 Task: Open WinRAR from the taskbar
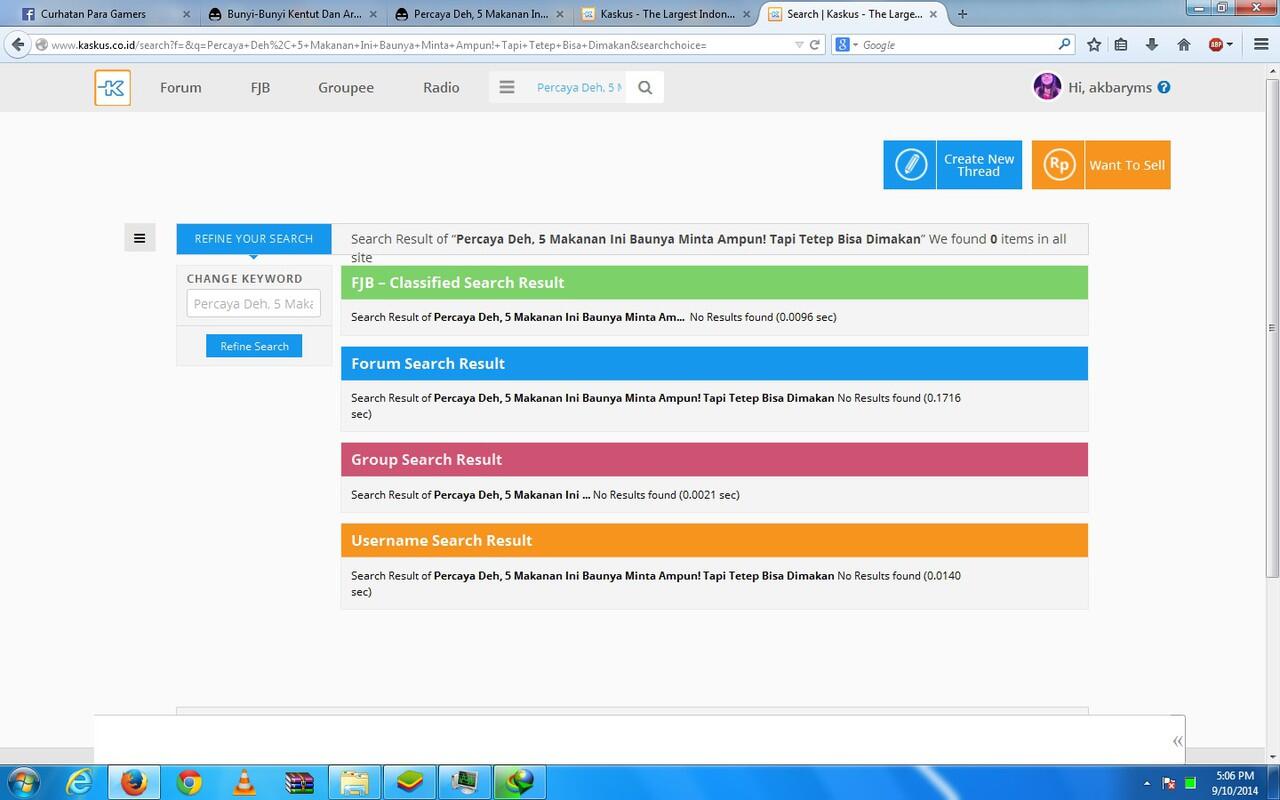pos(299,782)
